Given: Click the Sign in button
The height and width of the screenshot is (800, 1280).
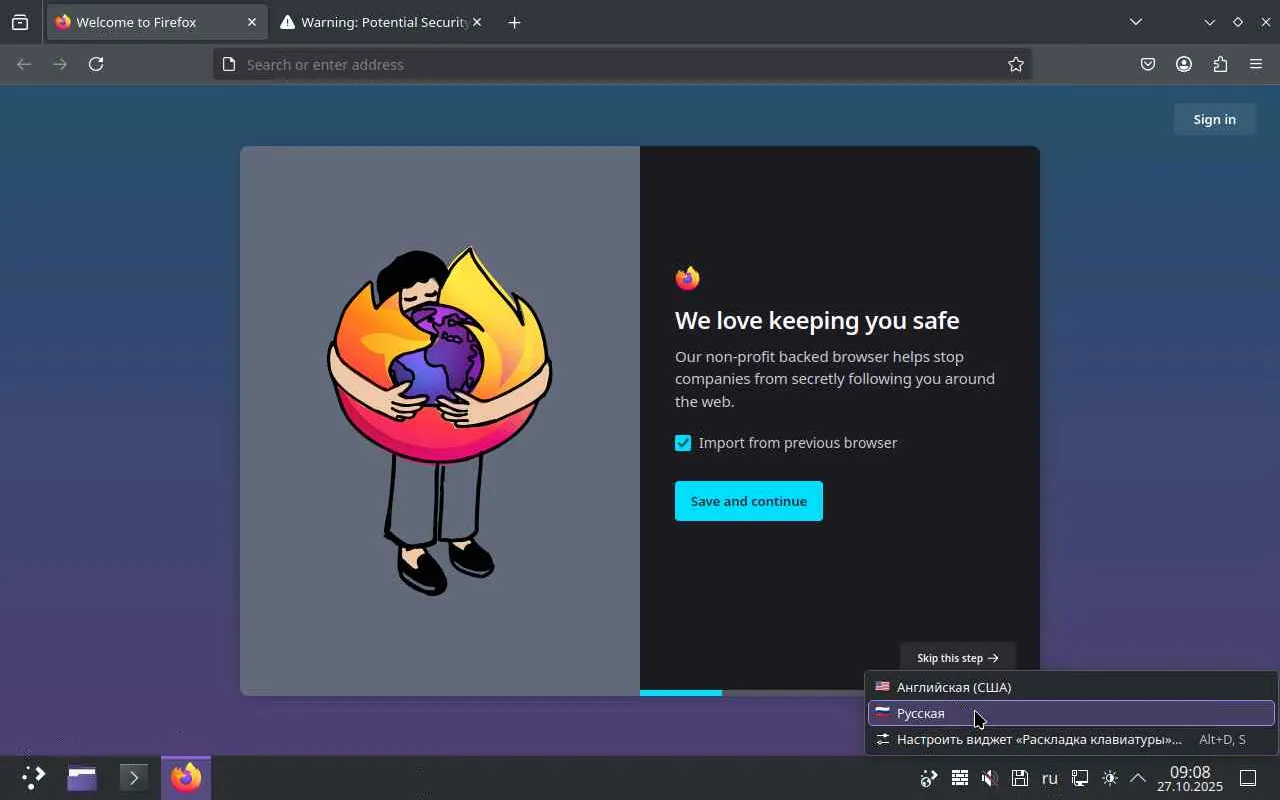Looking at the screenshot, I should point(1214,119).
